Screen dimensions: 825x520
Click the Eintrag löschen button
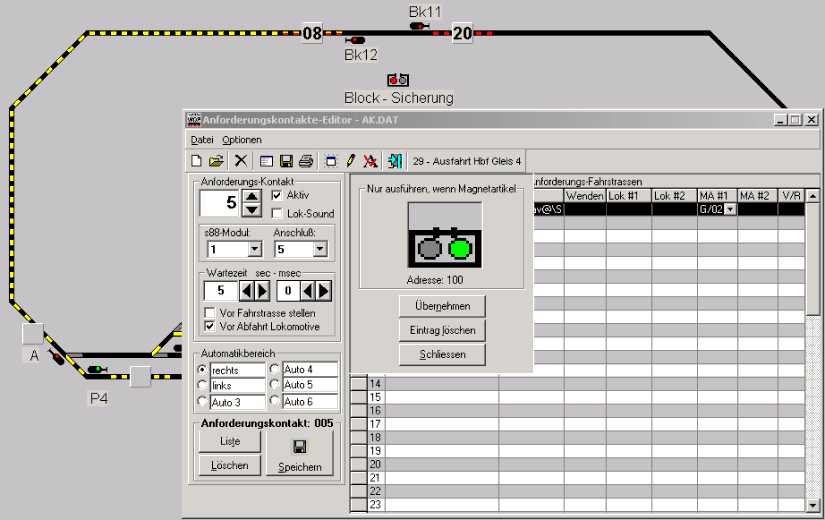[x=441, y=330]
